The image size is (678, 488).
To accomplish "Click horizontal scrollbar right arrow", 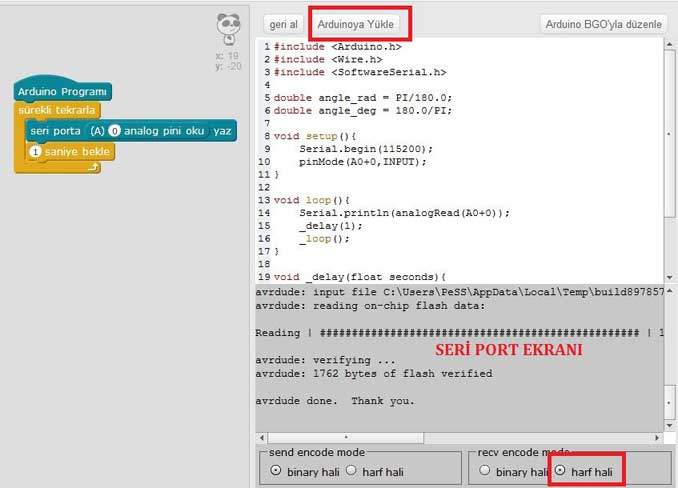I will (657, 437).
